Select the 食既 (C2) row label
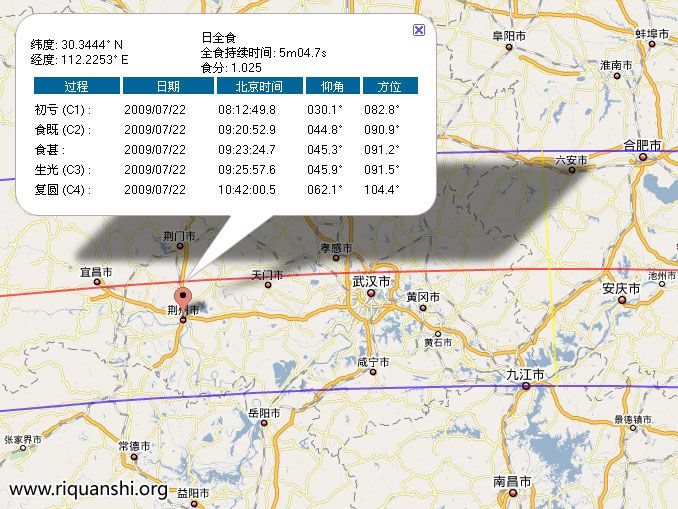The width and height of the screenshot is (678, 509). point(63,130)
